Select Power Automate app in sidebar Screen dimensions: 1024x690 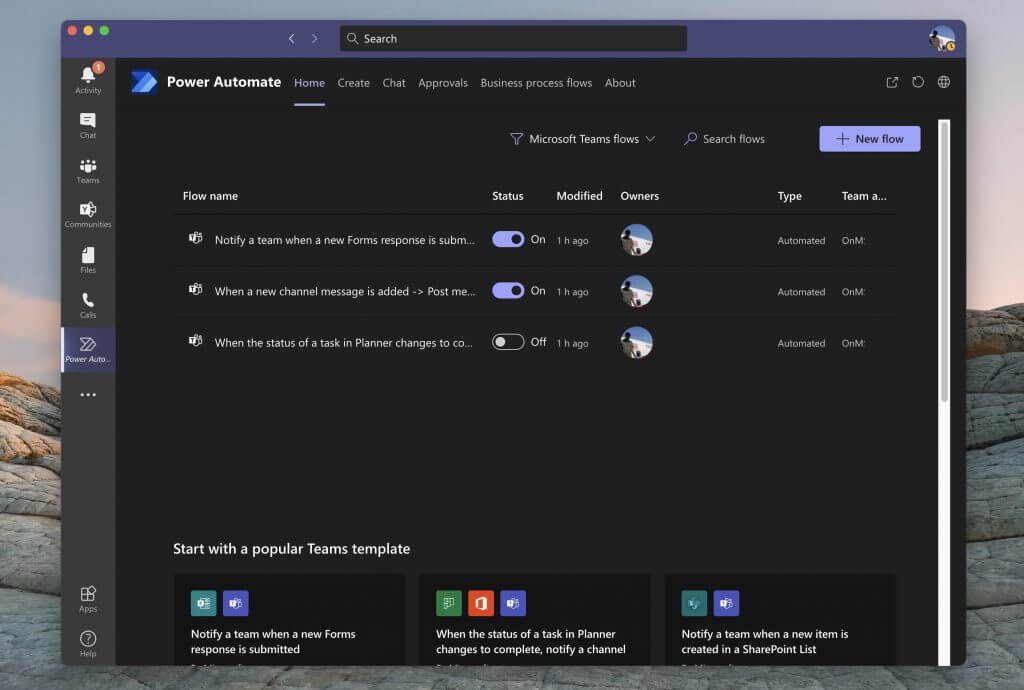[x=88, y=350]
